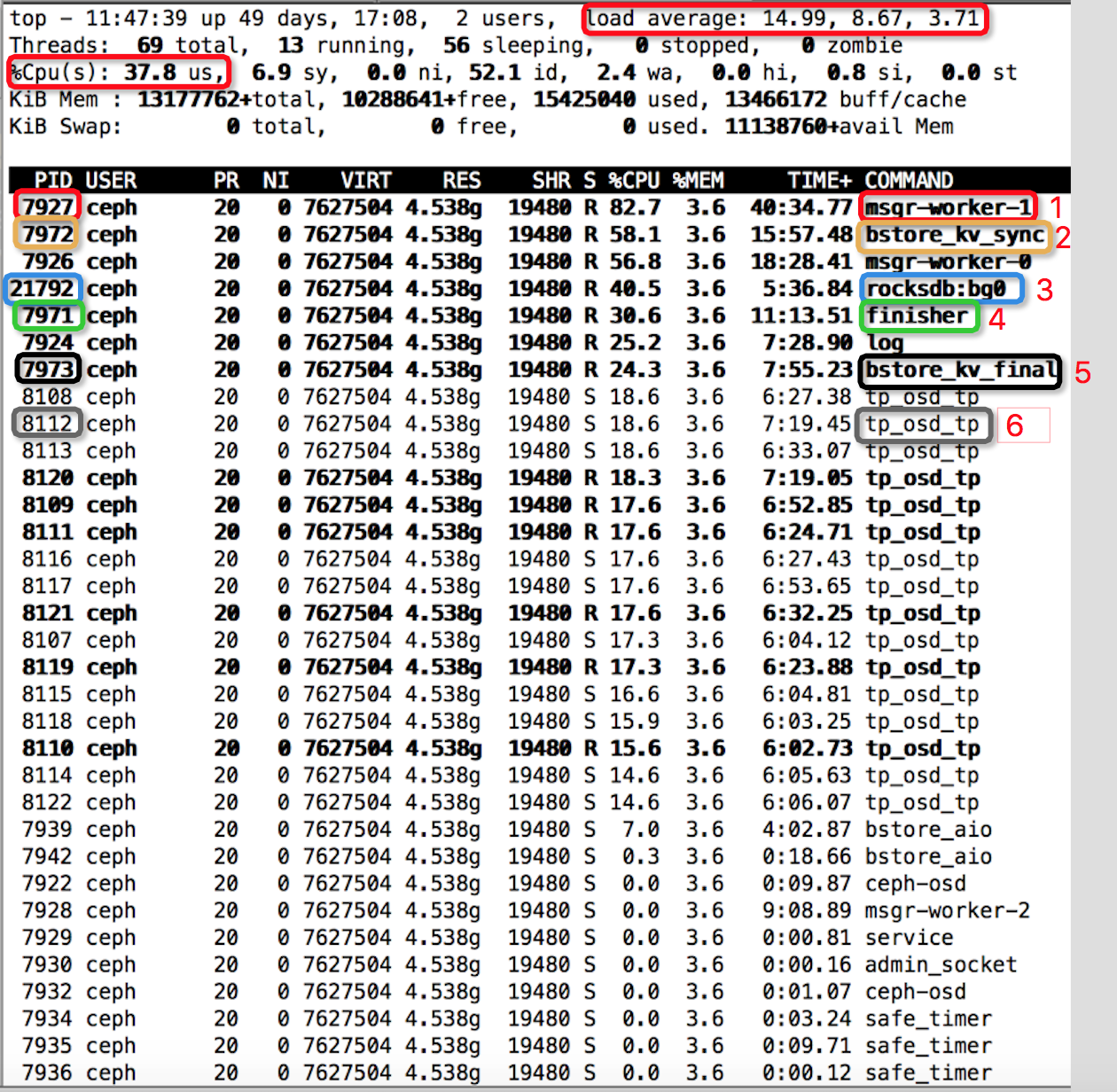1117x1092 pixels.
Task: Click the bstore_kv_final command in black box
Action: (960, 370)
